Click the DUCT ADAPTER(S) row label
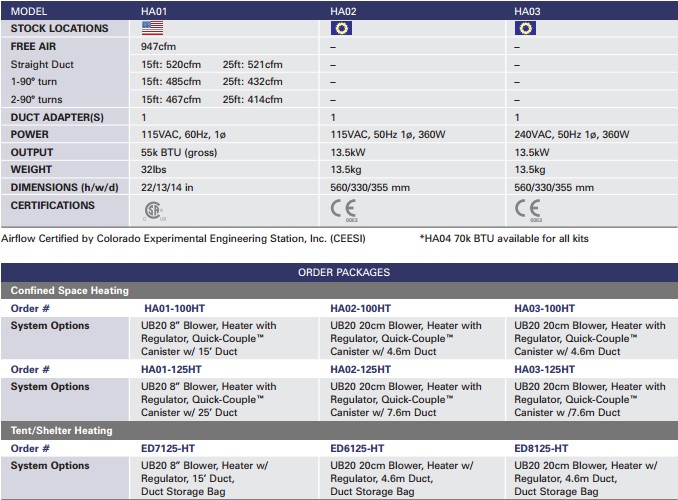 point(57,117)
